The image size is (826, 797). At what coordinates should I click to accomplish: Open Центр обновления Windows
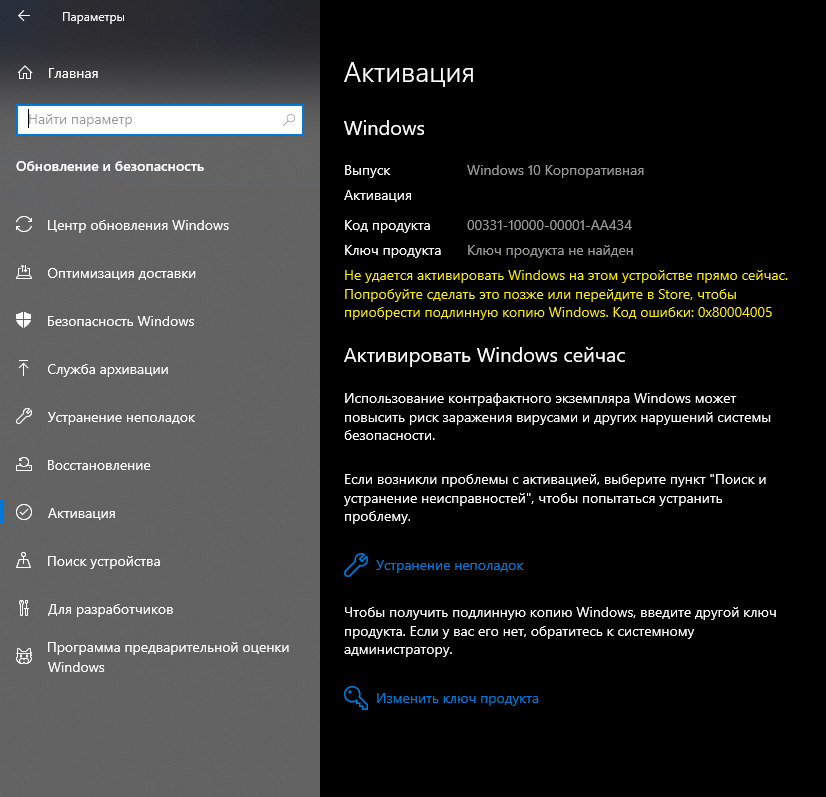pos(138,225)
